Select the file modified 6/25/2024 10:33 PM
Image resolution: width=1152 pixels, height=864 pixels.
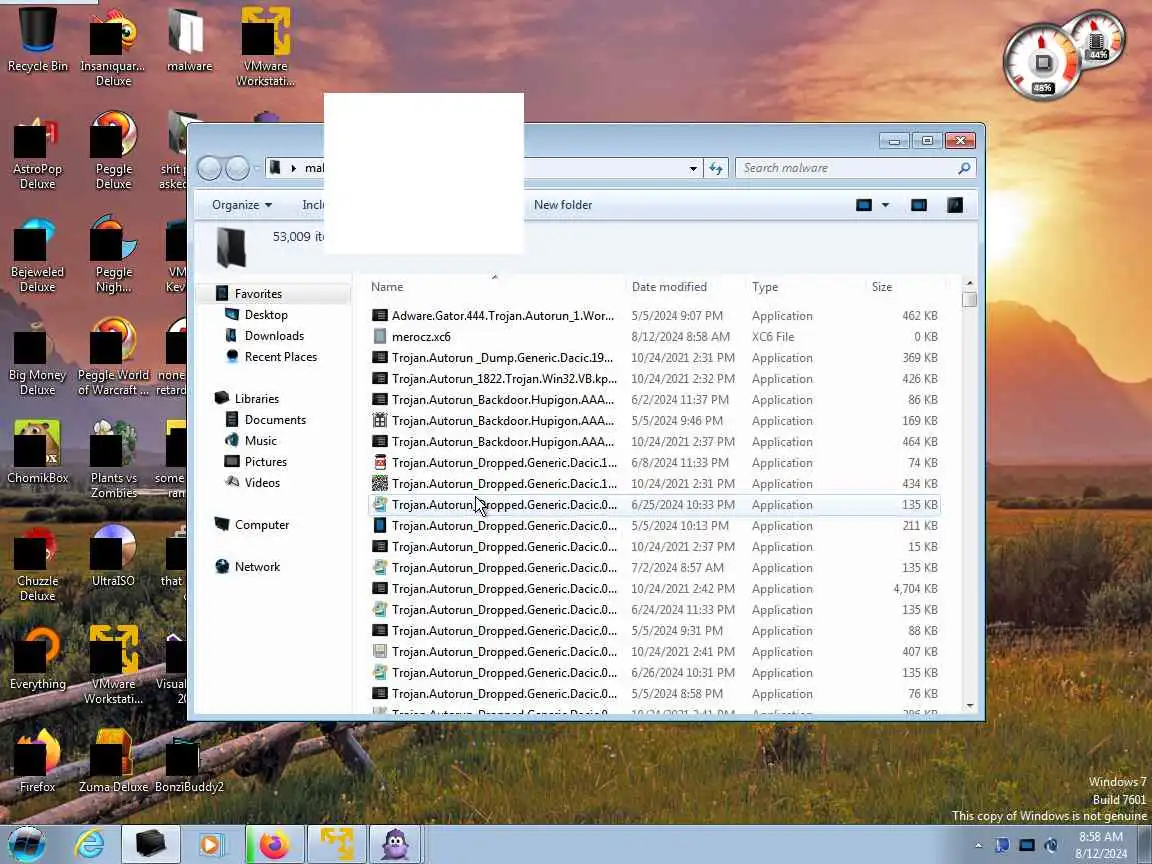[654, 505]
